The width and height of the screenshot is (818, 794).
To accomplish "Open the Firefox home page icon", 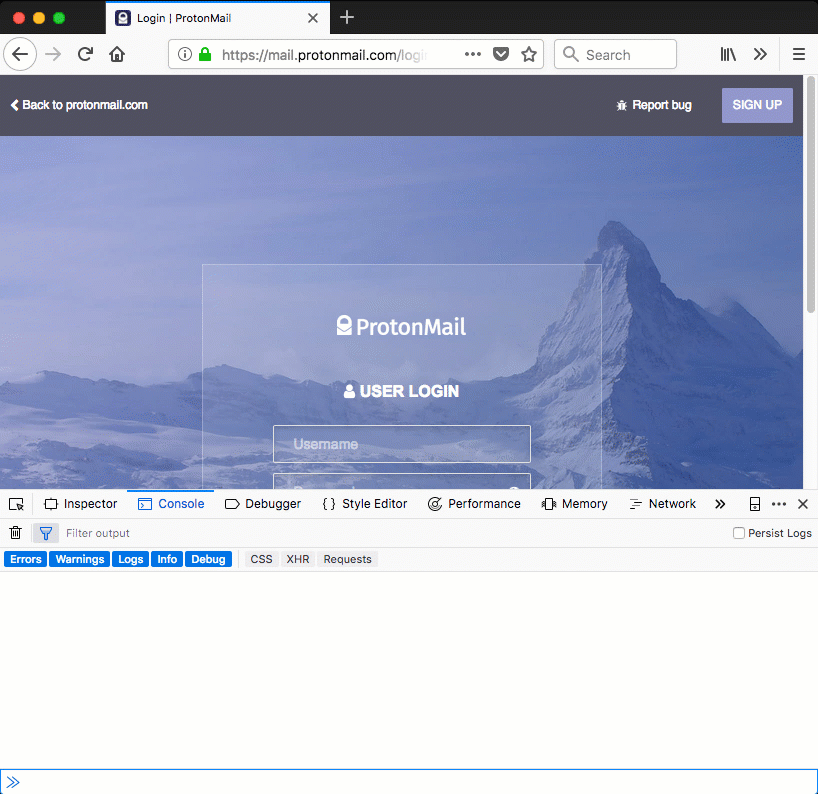I will [117, 54].
